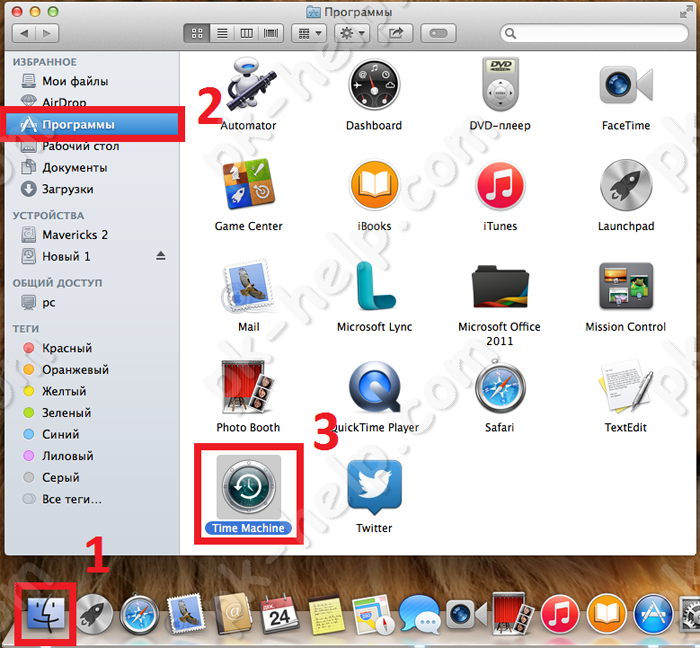Viewport: 700px width, 648px height.
Task: Go back in Finder history
Action: tap(24, 33)
